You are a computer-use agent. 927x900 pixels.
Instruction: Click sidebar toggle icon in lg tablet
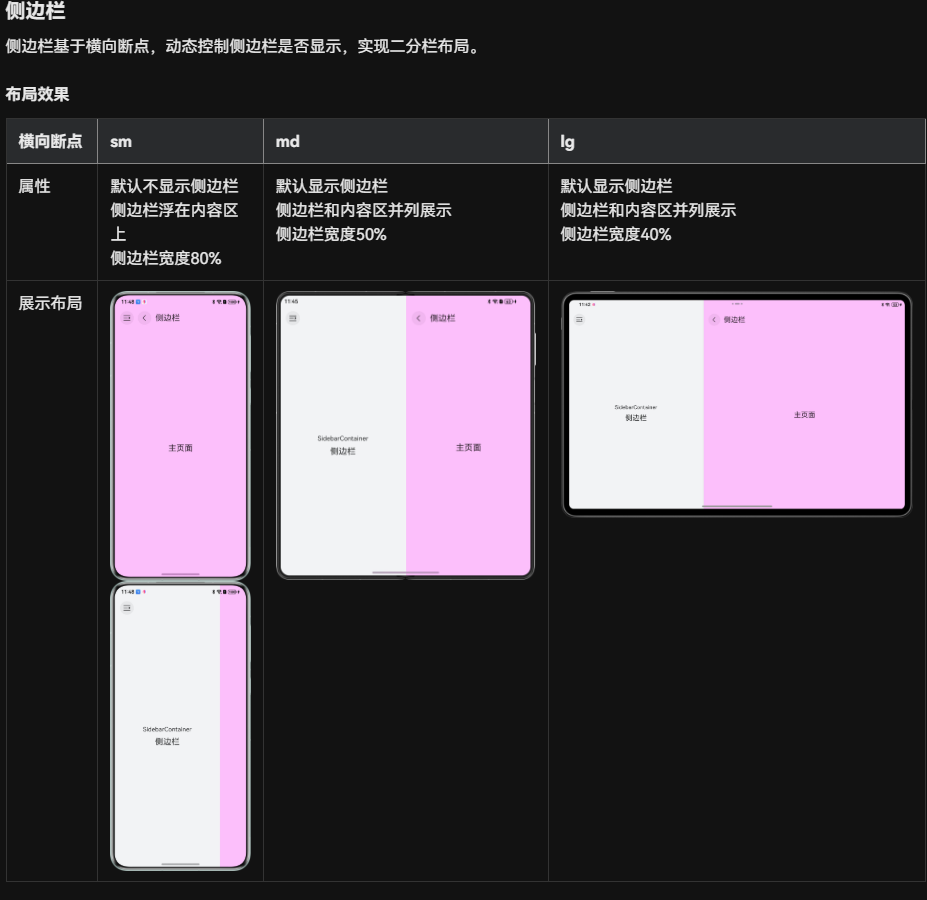tap(579, 320)
